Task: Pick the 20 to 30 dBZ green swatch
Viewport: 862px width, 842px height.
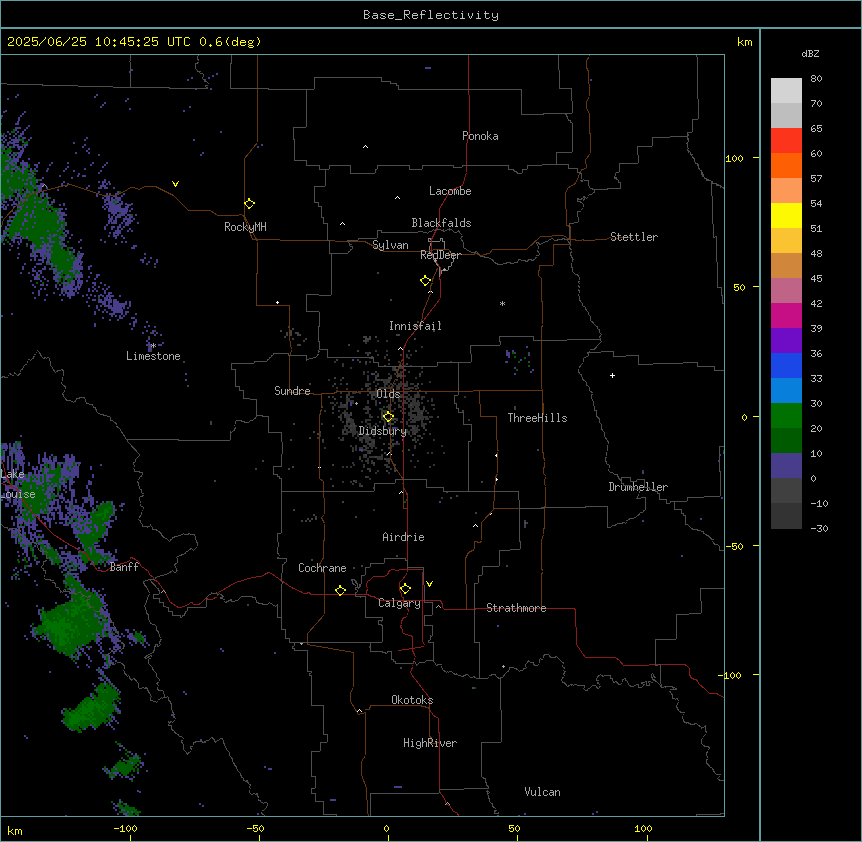Action: click(786, 416)
